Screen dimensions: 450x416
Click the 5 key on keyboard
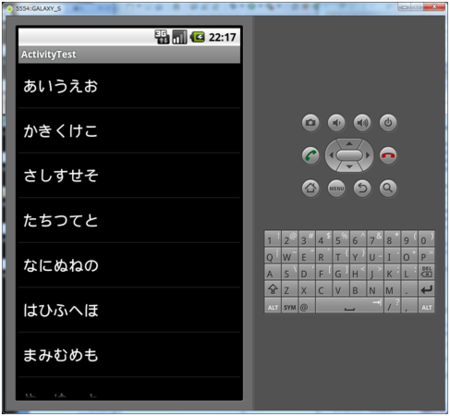point(341,239)
